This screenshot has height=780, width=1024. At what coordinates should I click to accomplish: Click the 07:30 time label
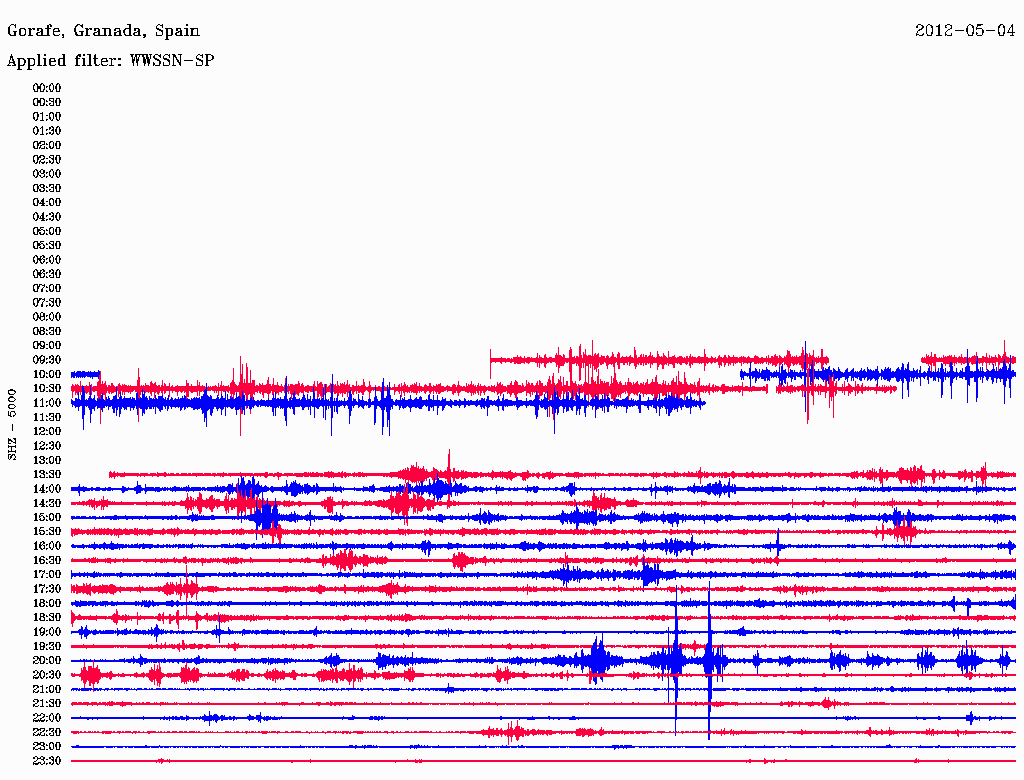coord(47,303)
